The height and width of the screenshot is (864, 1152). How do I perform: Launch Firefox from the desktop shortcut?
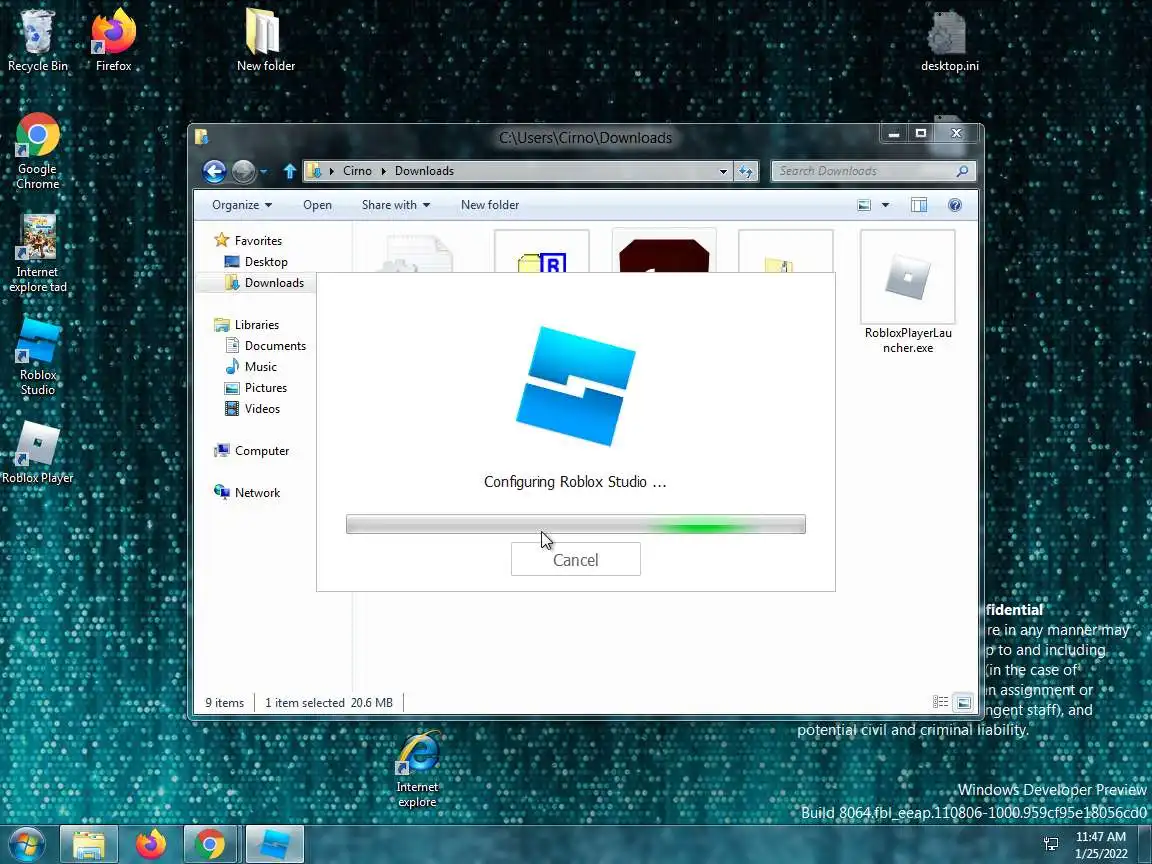(113, 41)
